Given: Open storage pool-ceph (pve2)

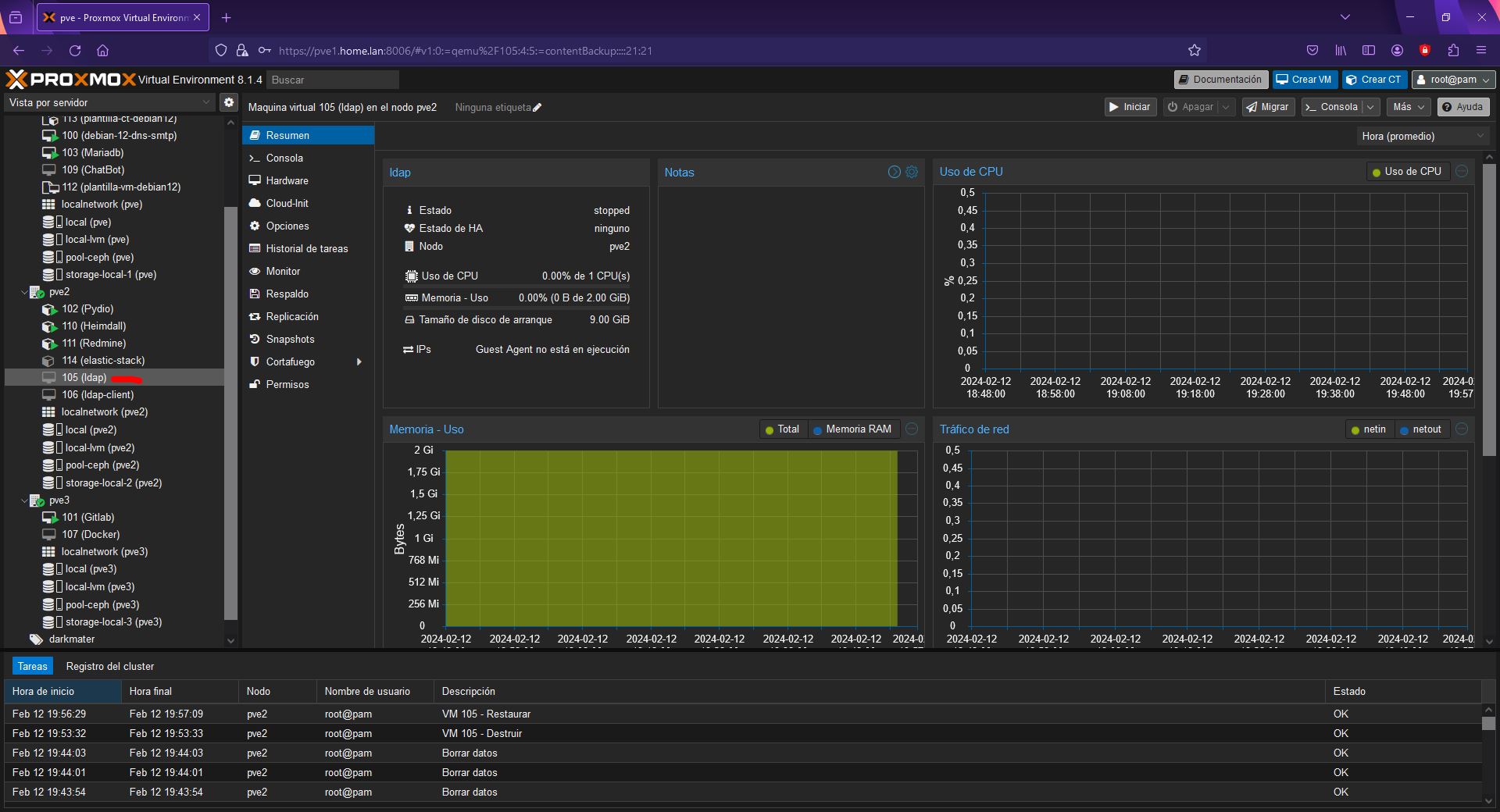Looking at the screenshot, I should (x=102, y=465).
